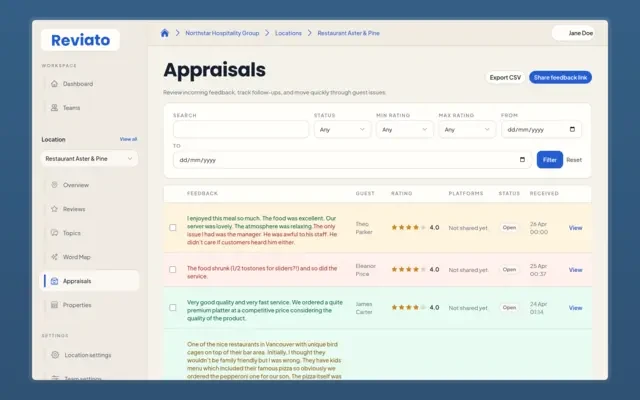640x400 pixels.
Task: Click Reset to clear filters
Action: point(574,160)
